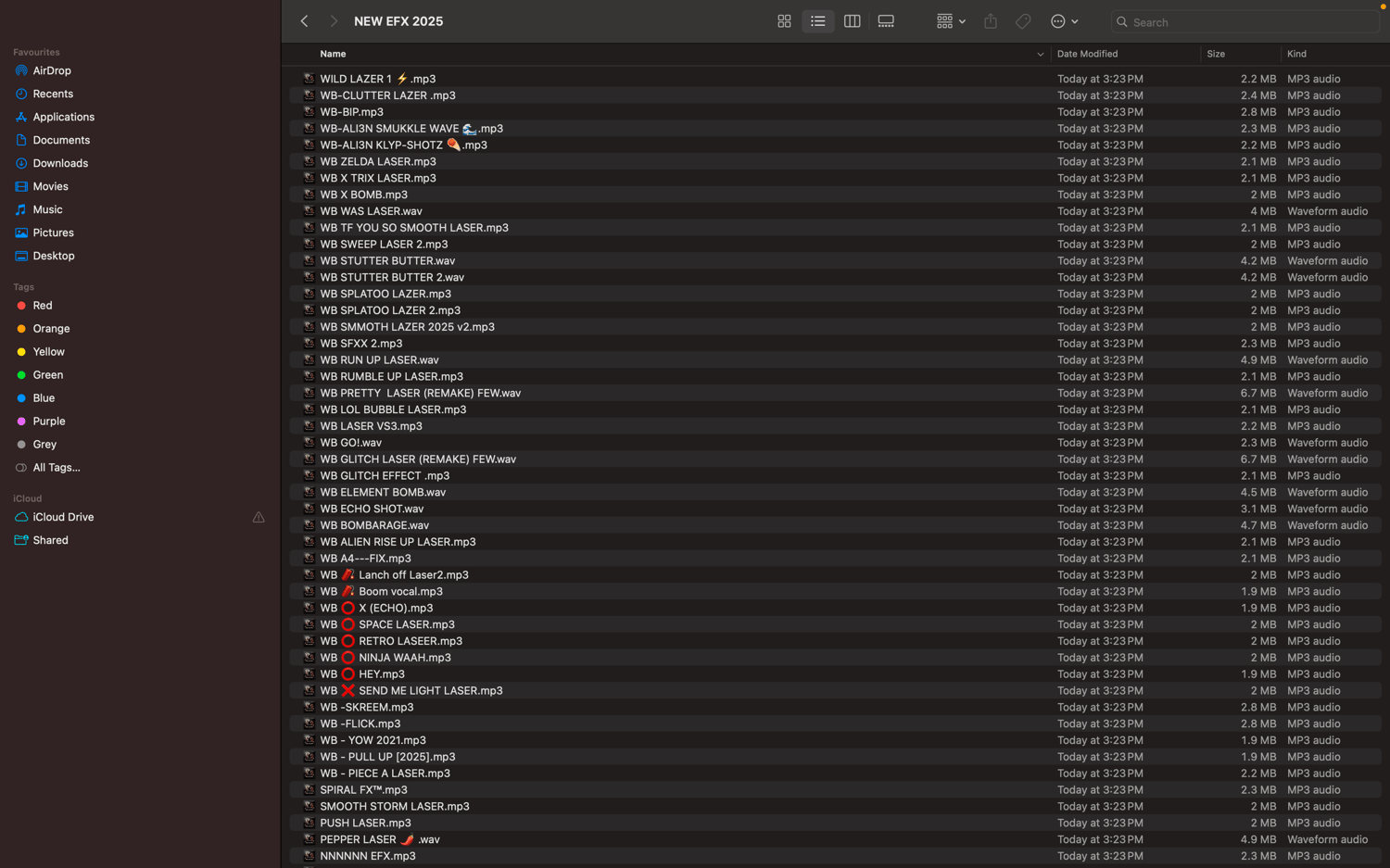Click the 6.7 MB size of WB GLITCH LASER (REMAKE)
This screenshot has width=1390, height=868.
click(1258, 459)
